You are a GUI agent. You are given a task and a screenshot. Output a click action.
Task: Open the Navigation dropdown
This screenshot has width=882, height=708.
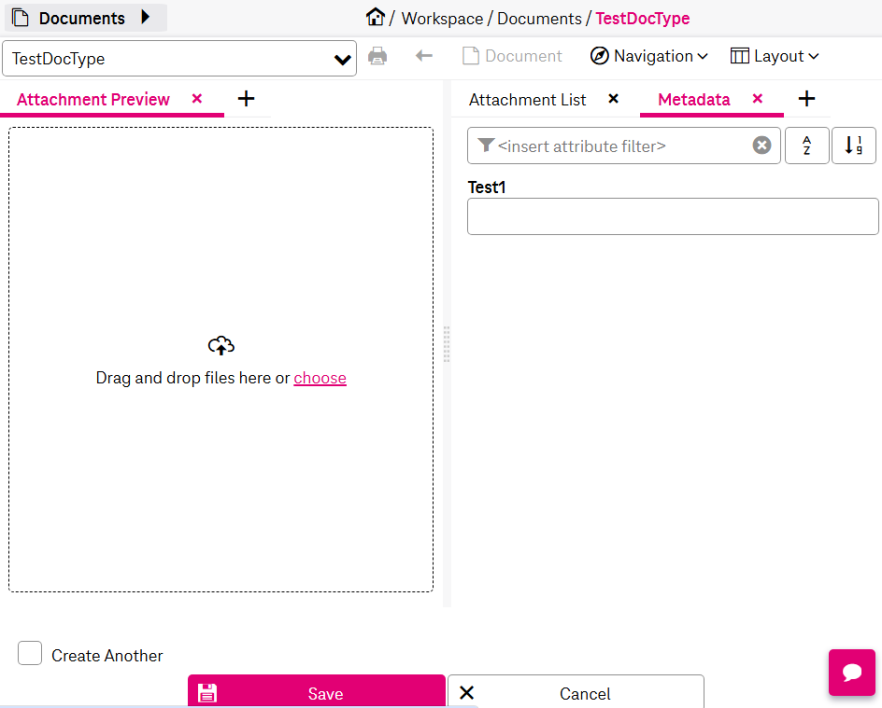pyautogui.click(x=648, y=56)
